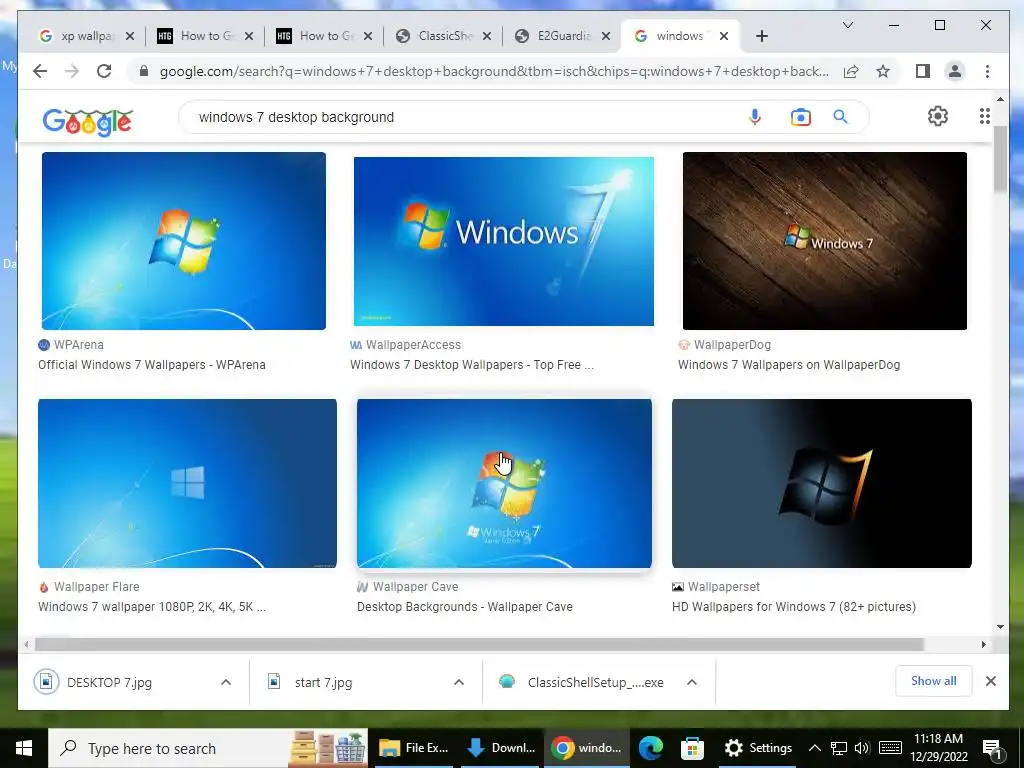Image resolution: width=1024 pixels, height=768 pixels.
Task: Close the ClassicShell tab
Action: (487, 36)
